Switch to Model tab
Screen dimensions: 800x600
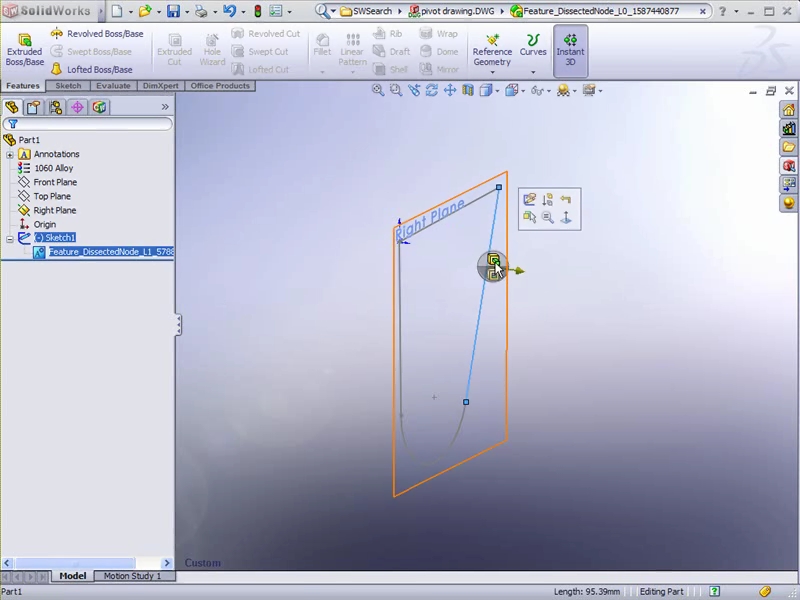[x=72, y=576]
